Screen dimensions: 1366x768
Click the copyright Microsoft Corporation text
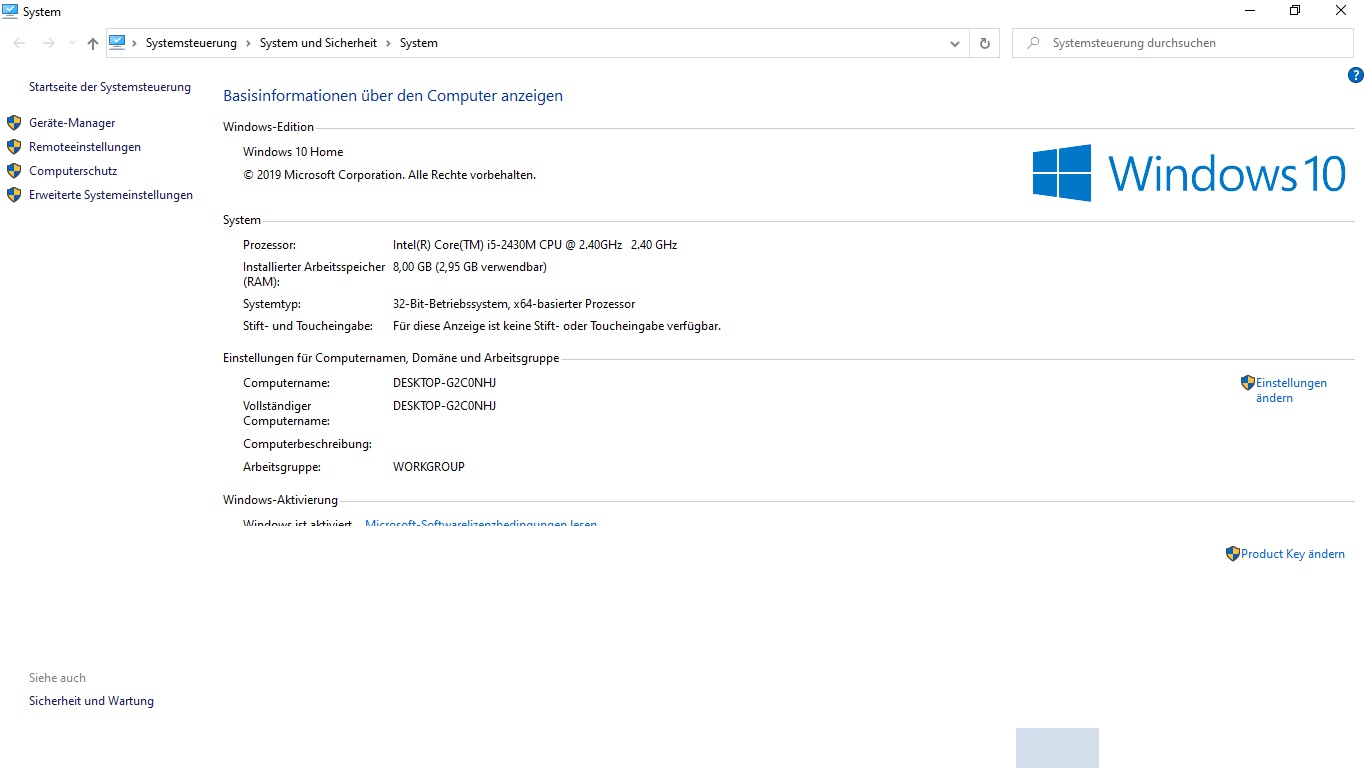(389, 175)
